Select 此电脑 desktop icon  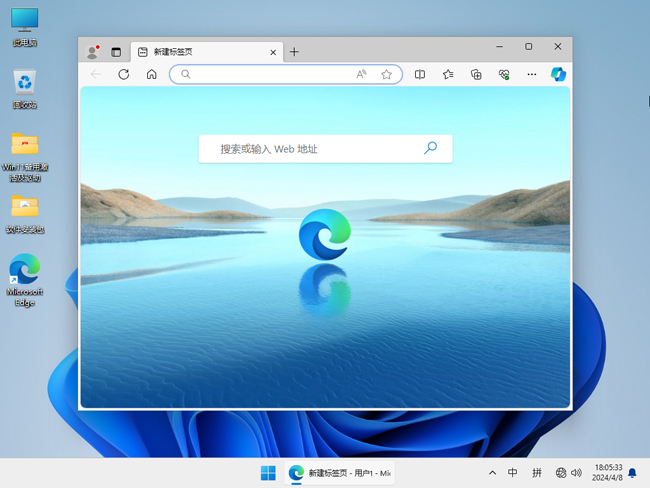(25, 27)
